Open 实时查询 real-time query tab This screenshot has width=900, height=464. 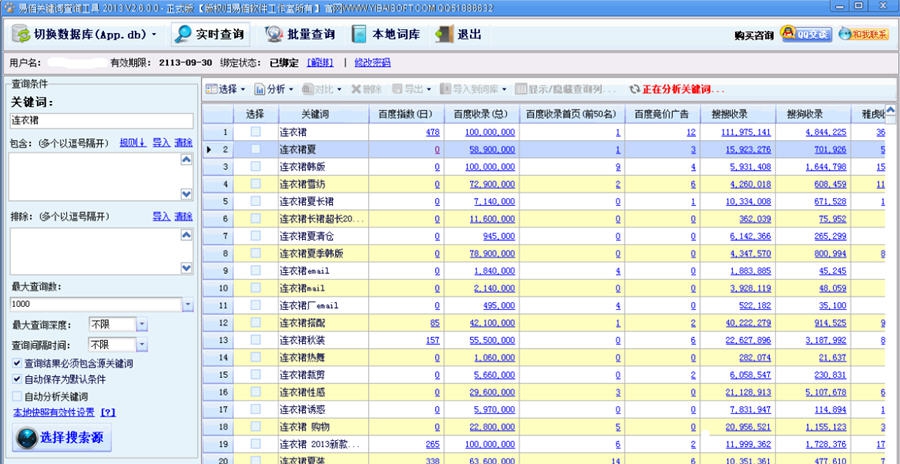click(211, 34)
